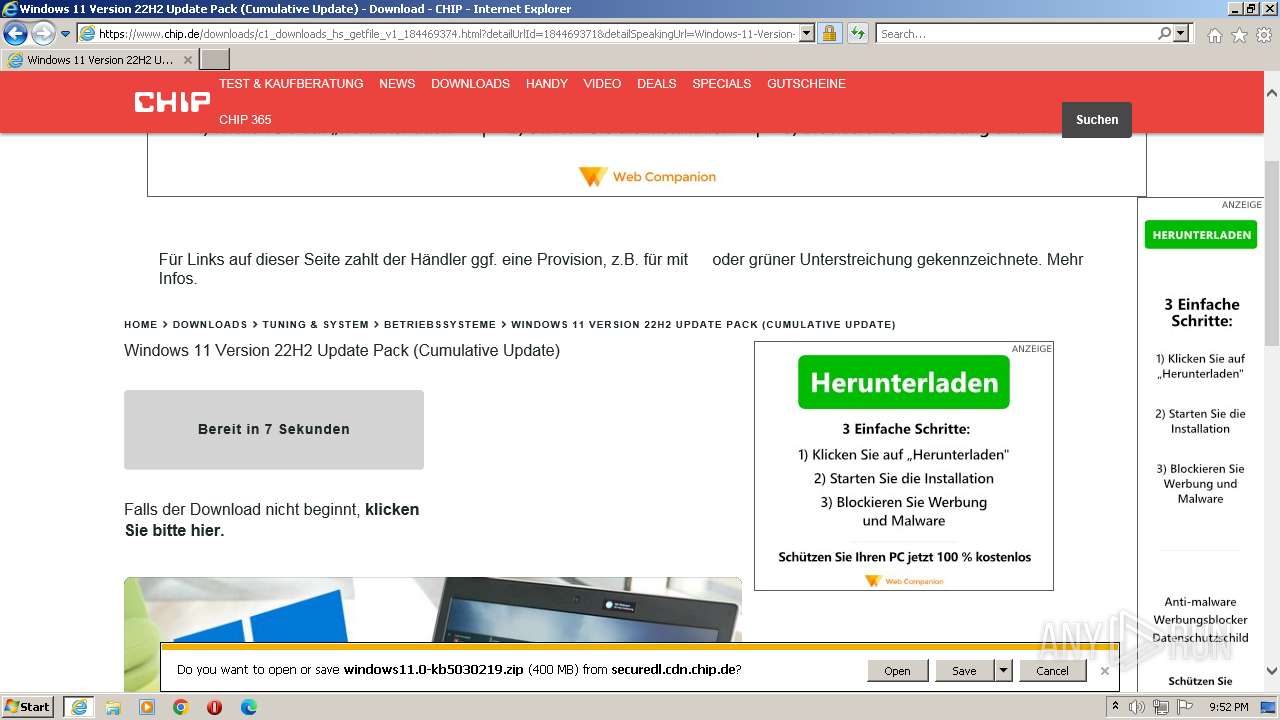
Task: Click DOWNLOADS breadcrumb link
Action: (210, 325)
